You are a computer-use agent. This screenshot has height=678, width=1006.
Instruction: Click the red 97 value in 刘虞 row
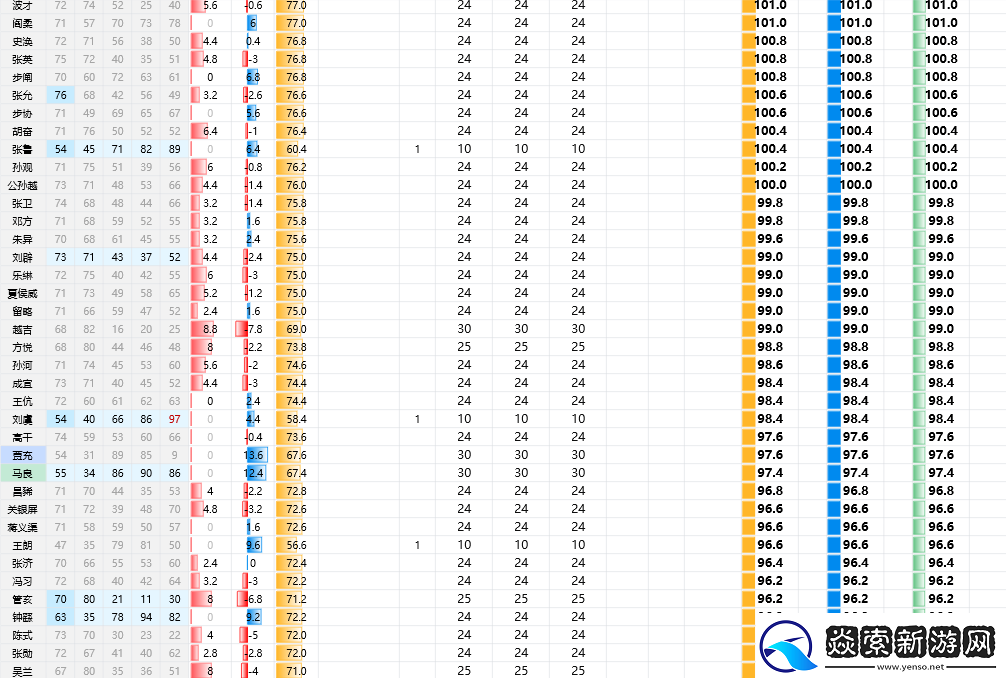(175, 419)
